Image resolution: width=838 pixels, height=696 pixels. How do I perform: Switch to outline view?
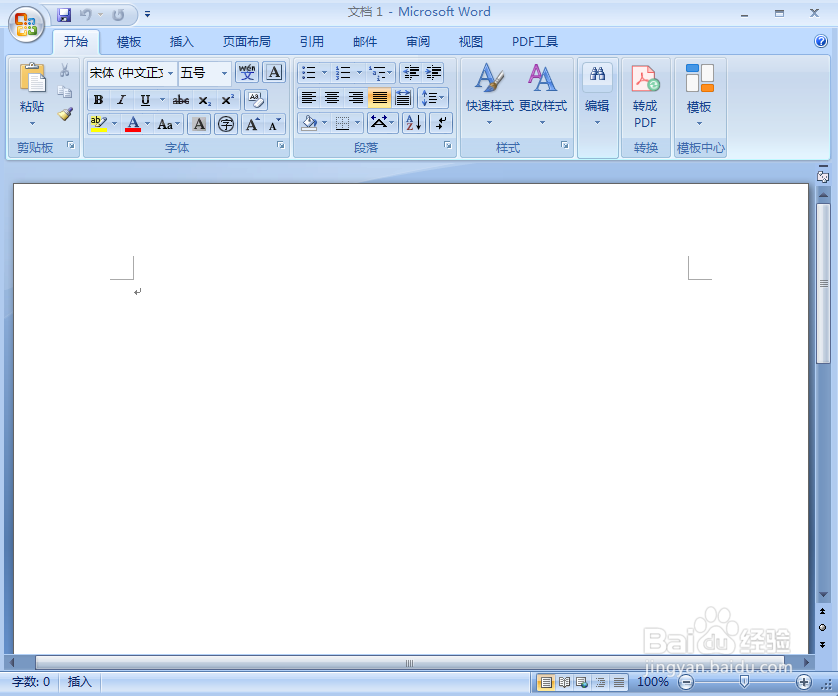[601, 682]
